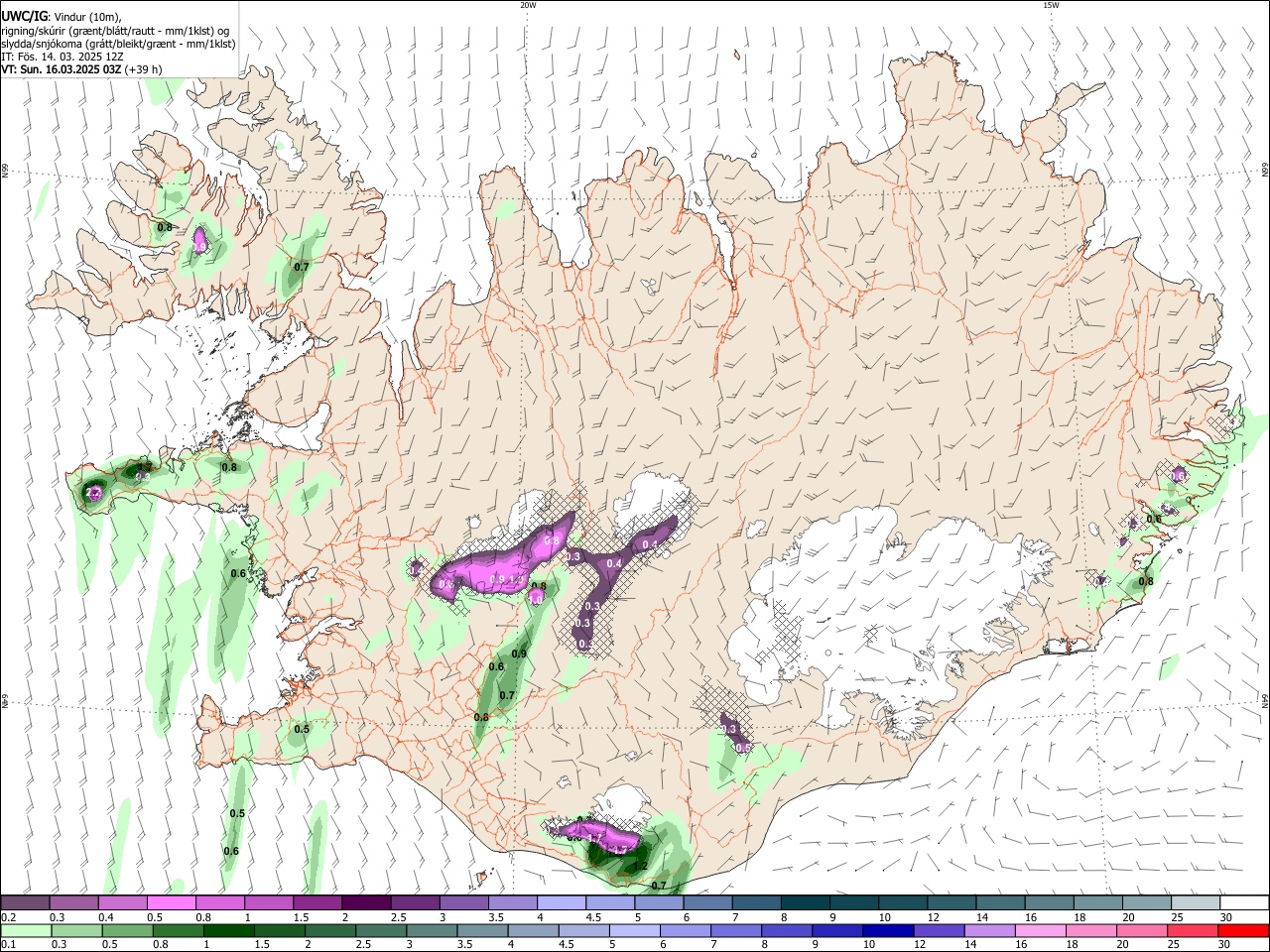Screen dimensions: 1270x952
Task: Click the 'VT: Sun. 16.03.2025 03Z (+39 h)' line
Action: 82,69
